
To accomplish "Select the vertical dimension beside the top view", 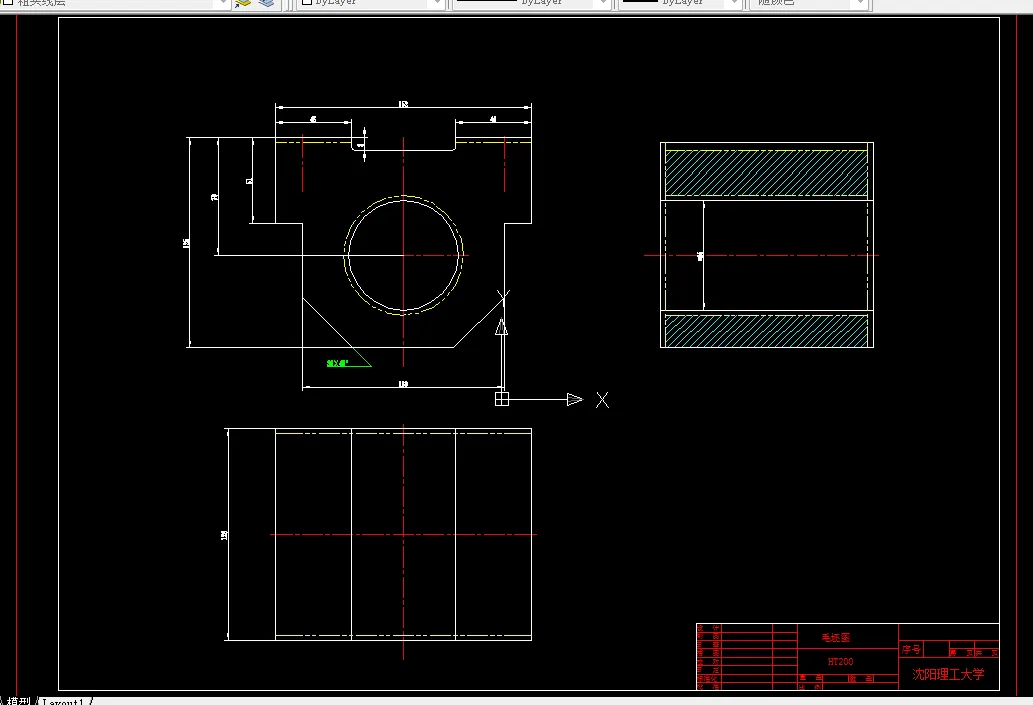I will 225,534.
